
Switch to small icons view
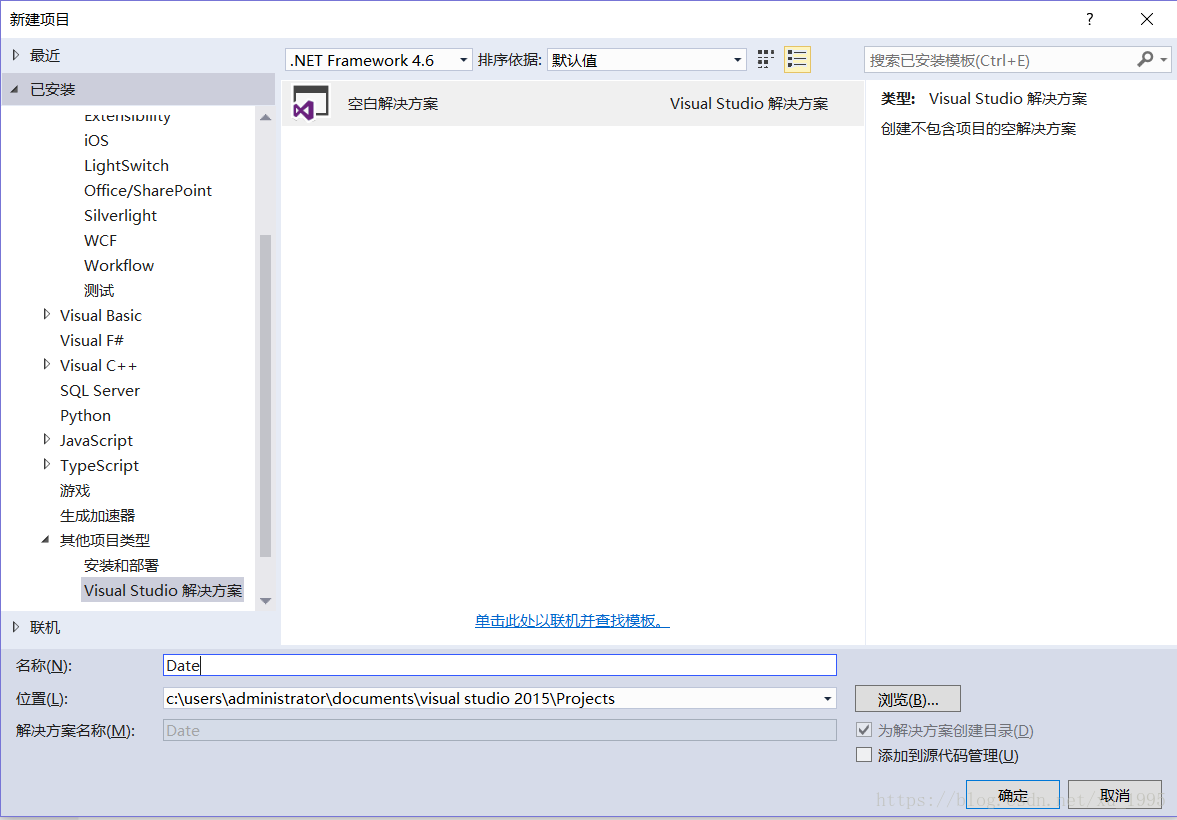click(x=765, y=59)
